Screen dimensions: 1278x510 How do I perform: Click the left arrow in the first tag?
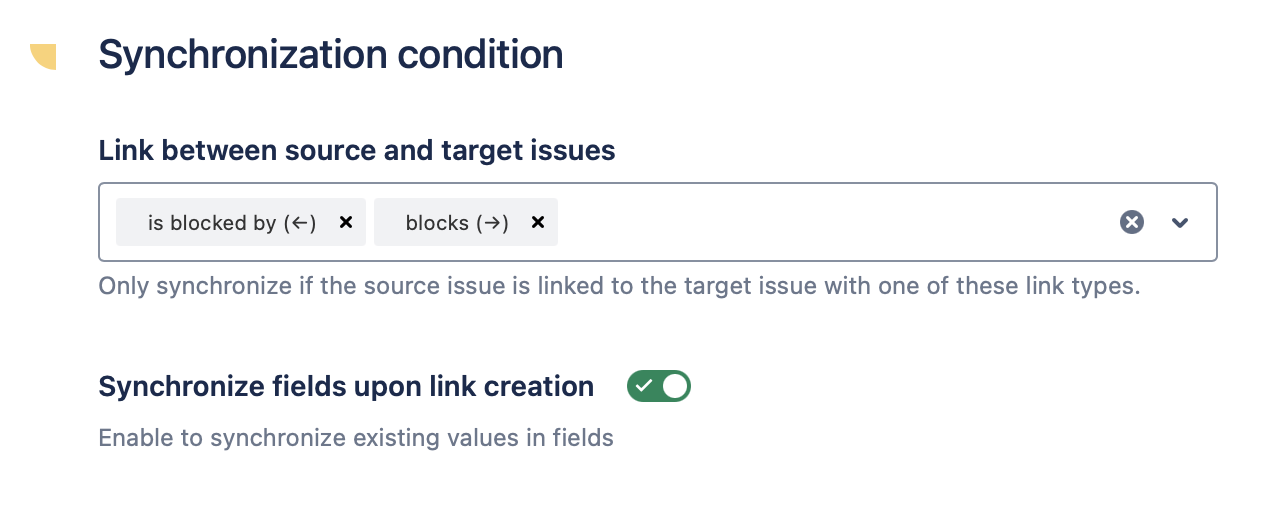[300, 223]
